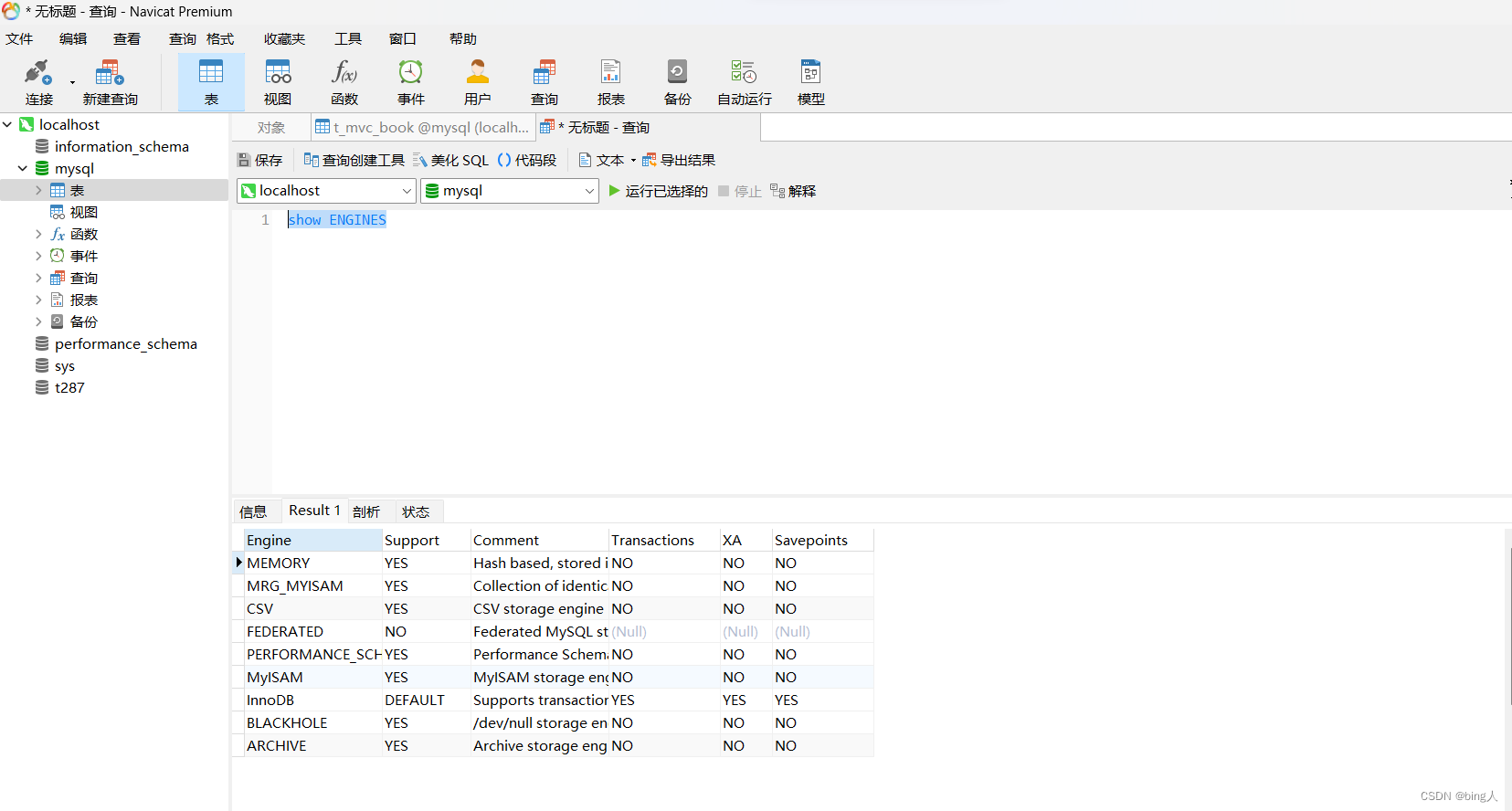Open the Format (格式) menu
1512x811 pixels.
coord(220,38)
